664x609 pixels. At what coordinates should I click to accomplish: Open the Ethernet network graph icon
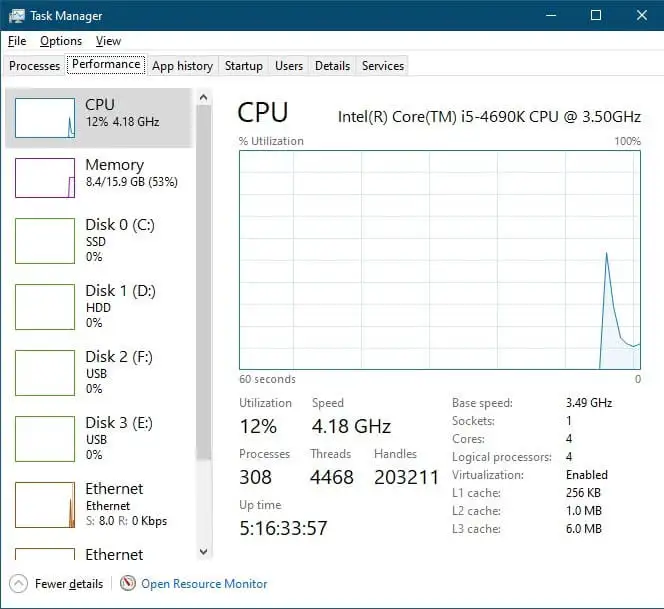(x=45, y=505)
